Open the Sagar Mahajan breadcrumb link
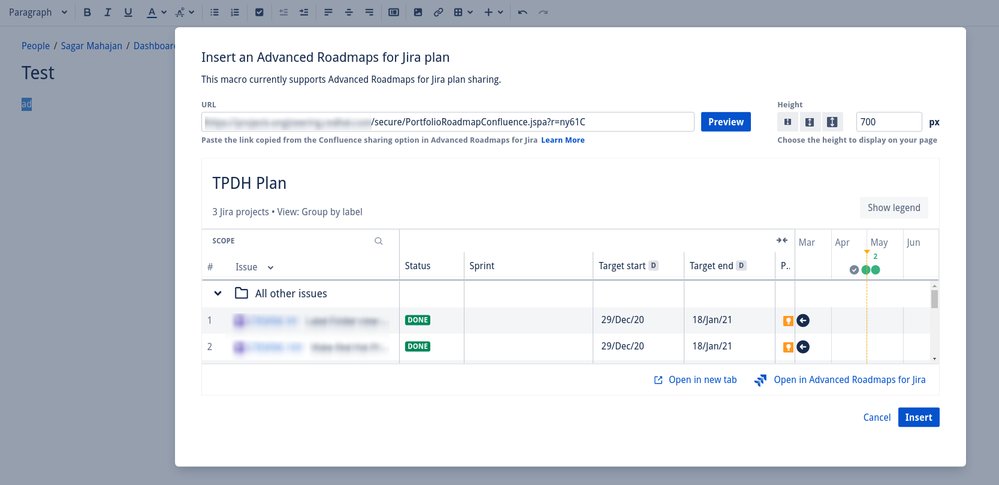Screen dimensions: 999x485 click(91, 46)
